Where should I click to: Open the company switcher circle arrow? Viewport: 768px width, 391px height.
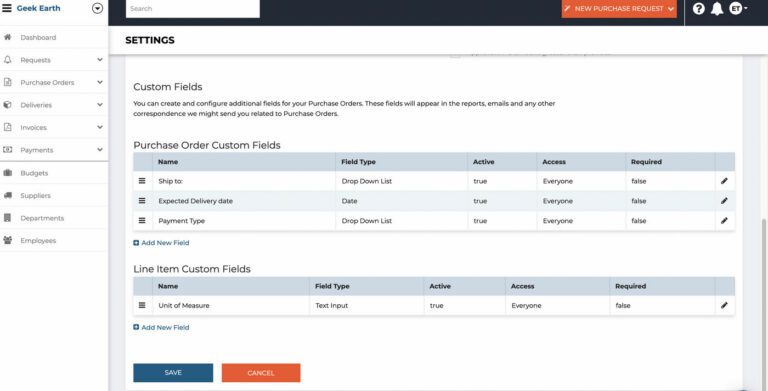click(97, 8)
